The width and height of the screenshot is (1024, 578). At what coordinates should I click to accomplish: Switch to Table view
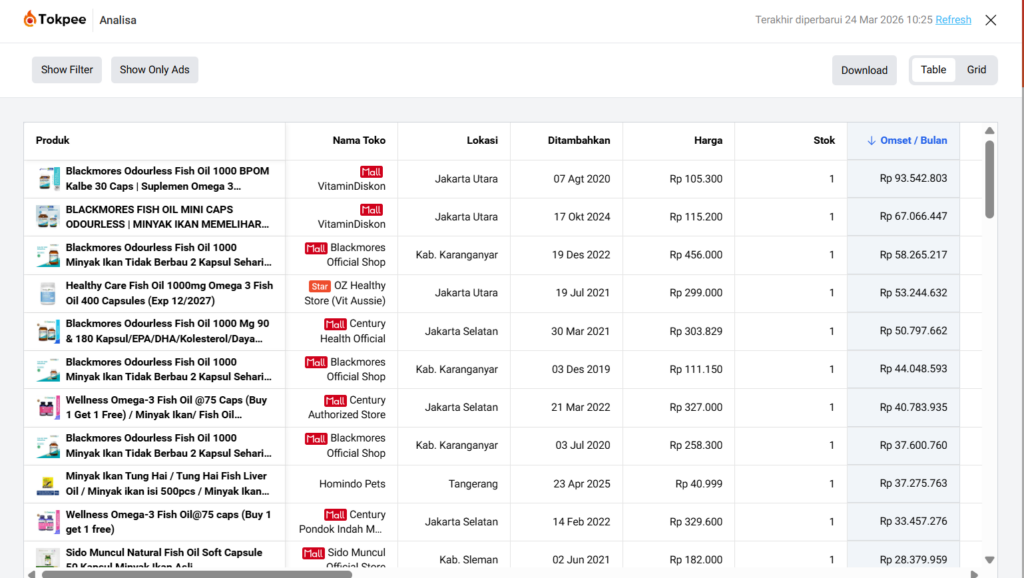tap(933, 70)
